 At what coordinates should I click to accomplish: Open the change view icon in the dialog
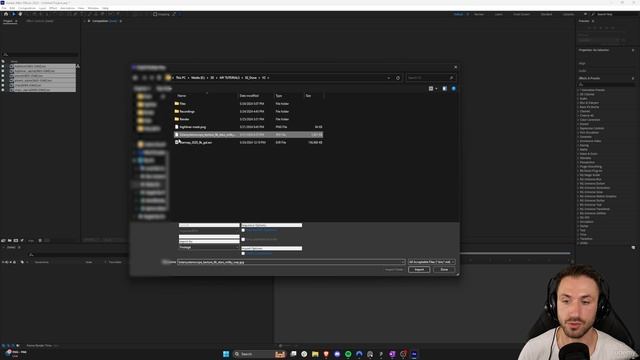tap(431, 88)
